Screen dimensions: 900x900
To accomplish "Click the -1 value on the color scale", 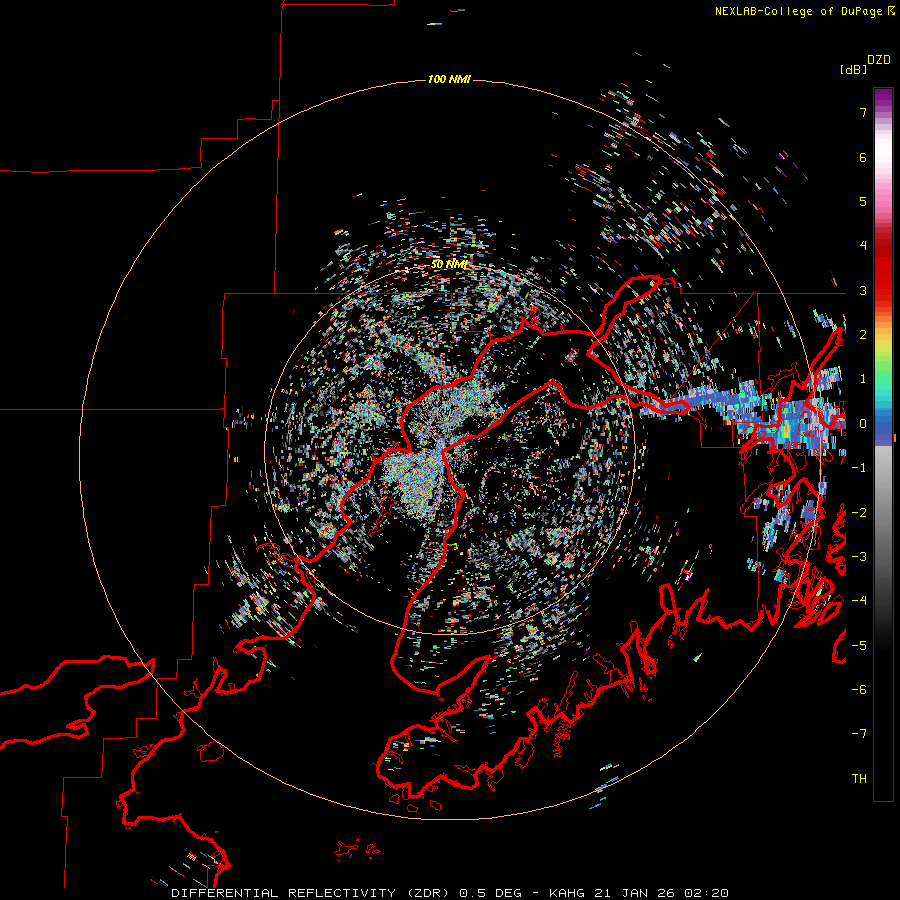I will tap(859, 468).
